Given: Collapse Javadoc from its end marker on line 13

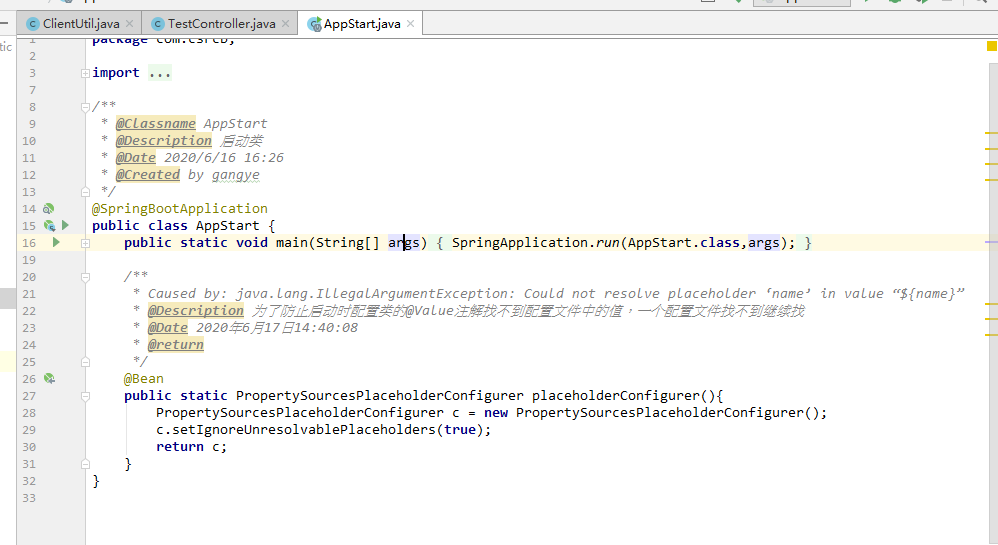Looking at the screenshot, I should tap(85, 192).
